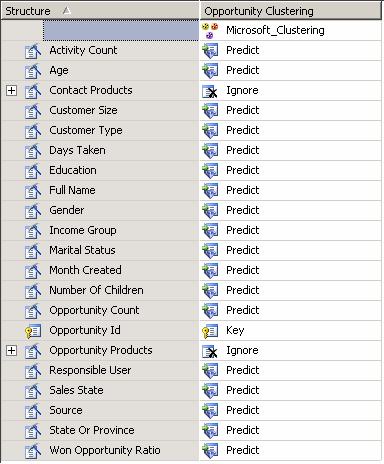Click the Opportunity Clustering column header

[x=290, y=11]
